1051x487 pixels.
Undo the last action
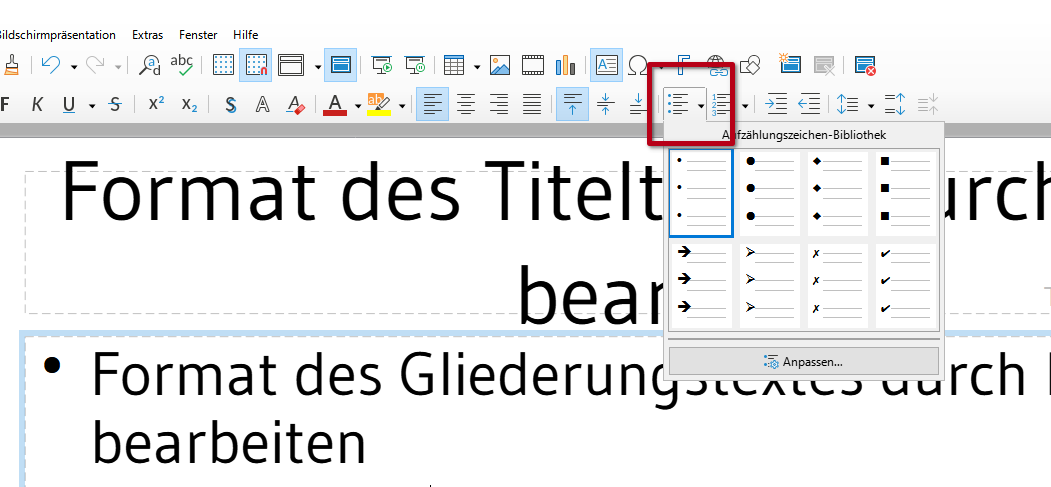tap(51, 65)
